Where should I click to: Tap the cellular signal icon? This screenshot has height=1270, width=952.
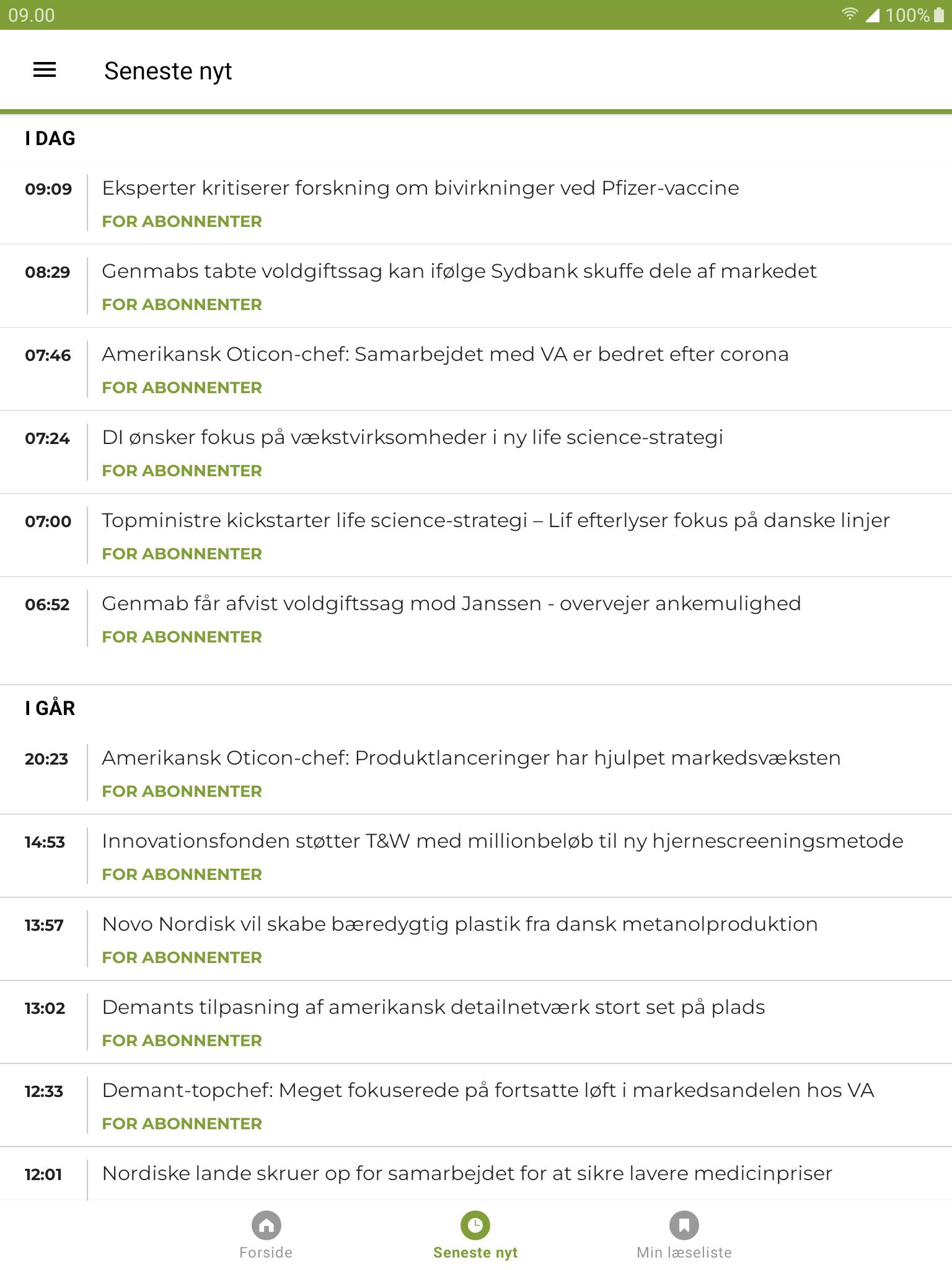point(872,15)
